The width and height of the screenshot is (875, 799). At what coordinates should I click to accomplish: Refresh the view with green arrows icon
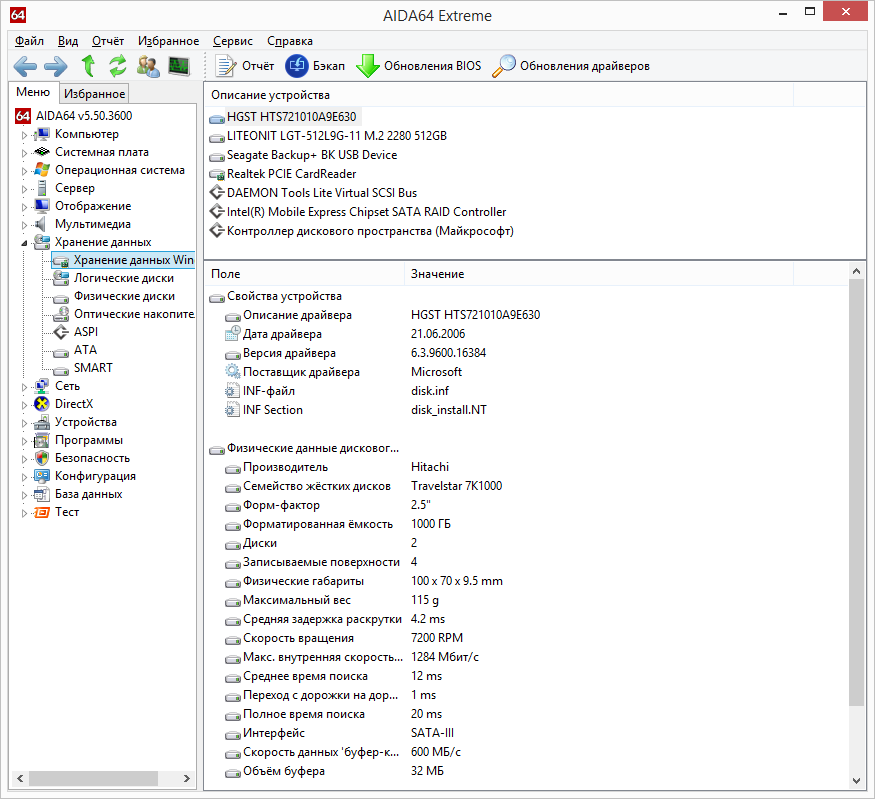118,66
